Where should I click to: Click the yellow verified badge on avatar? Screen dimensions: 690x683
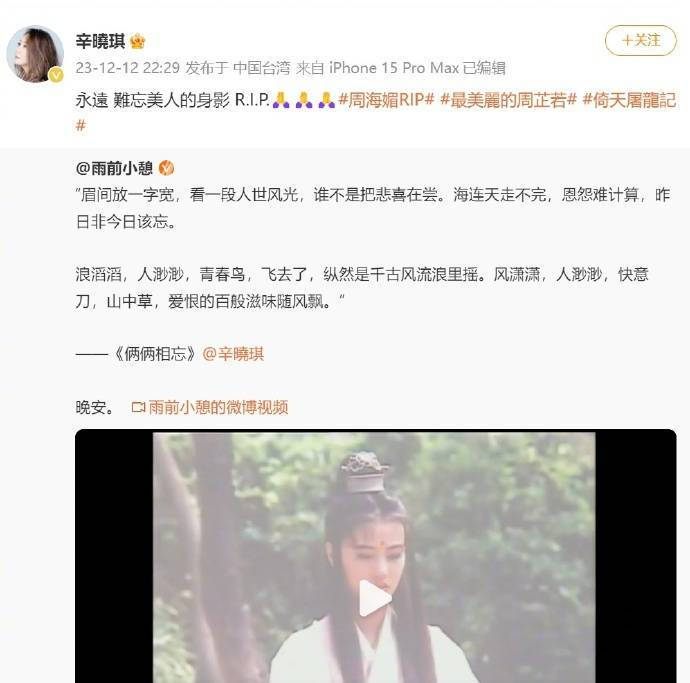point(56,75)
